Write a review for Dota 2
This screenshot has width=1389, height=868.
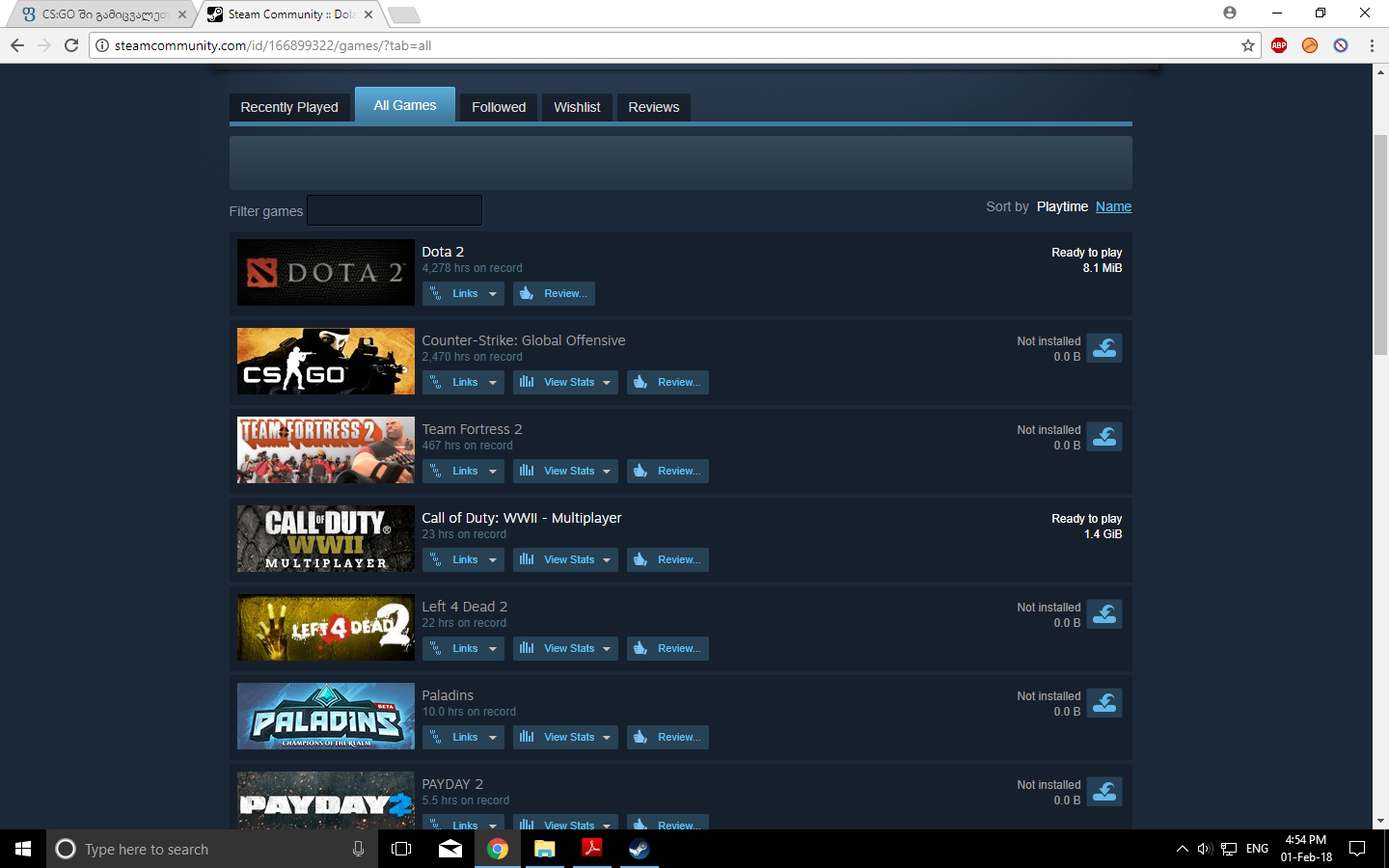pyautogui.click(x=554, y=294)
